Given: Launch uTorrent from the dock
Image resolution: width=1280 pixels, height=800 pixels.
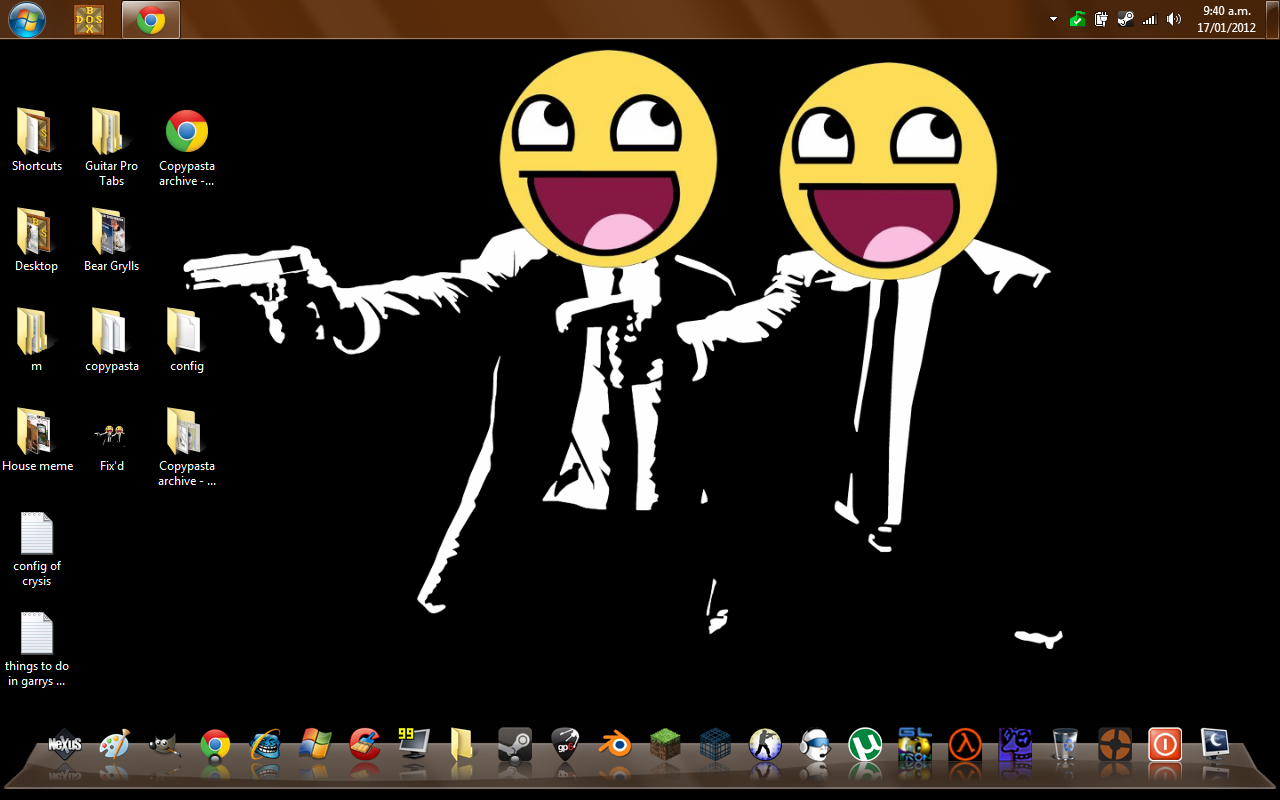Looking at the screenshot, I should pyautogui.click(x=864, y=744).
